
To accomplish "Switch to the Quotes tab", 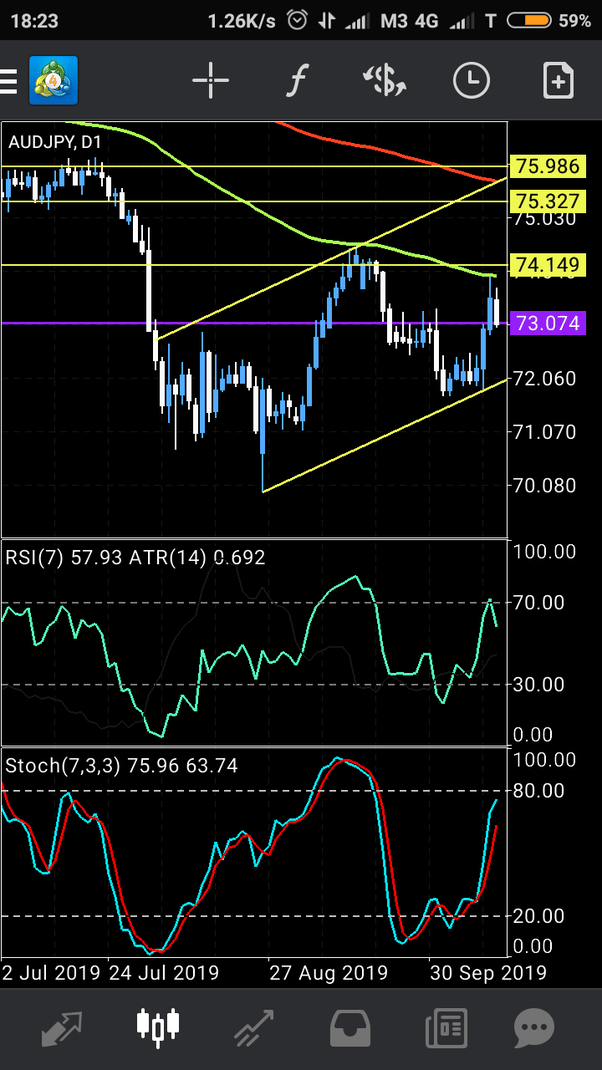I will [x=61, y=1029].
